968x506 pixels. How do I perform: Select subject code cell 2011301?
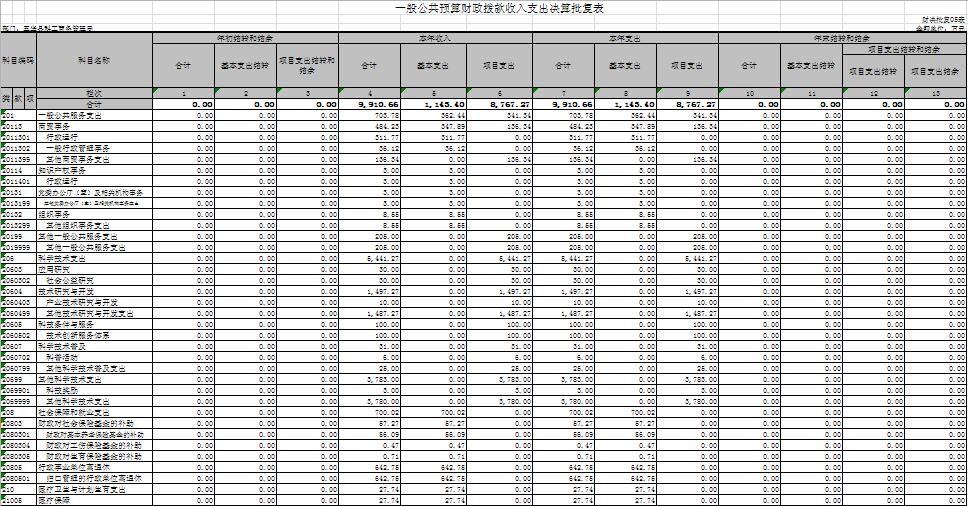click(18, 138)
